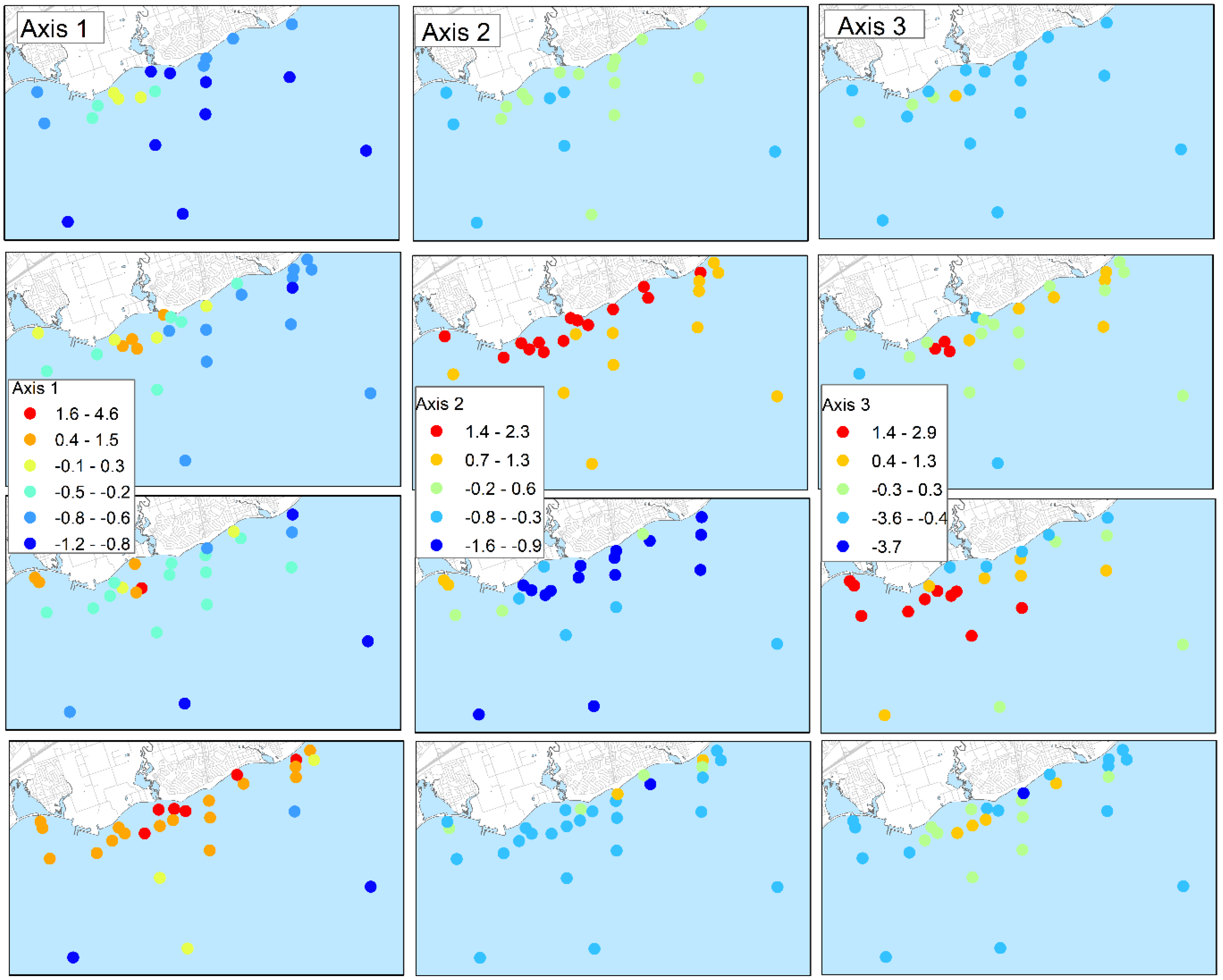
Task: Click orange swatch for 0.7 - 1.3 range
Action: [436, 460]
